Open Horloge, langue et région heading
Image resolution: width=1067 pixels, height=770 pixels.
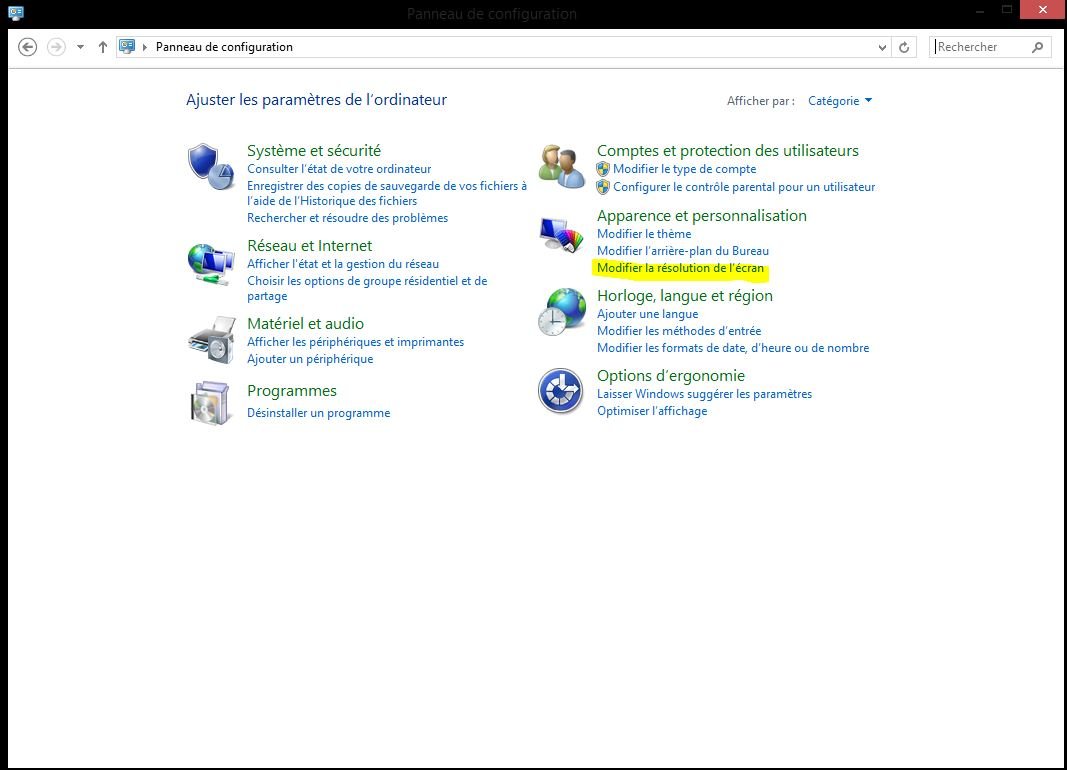coord(685,296)
